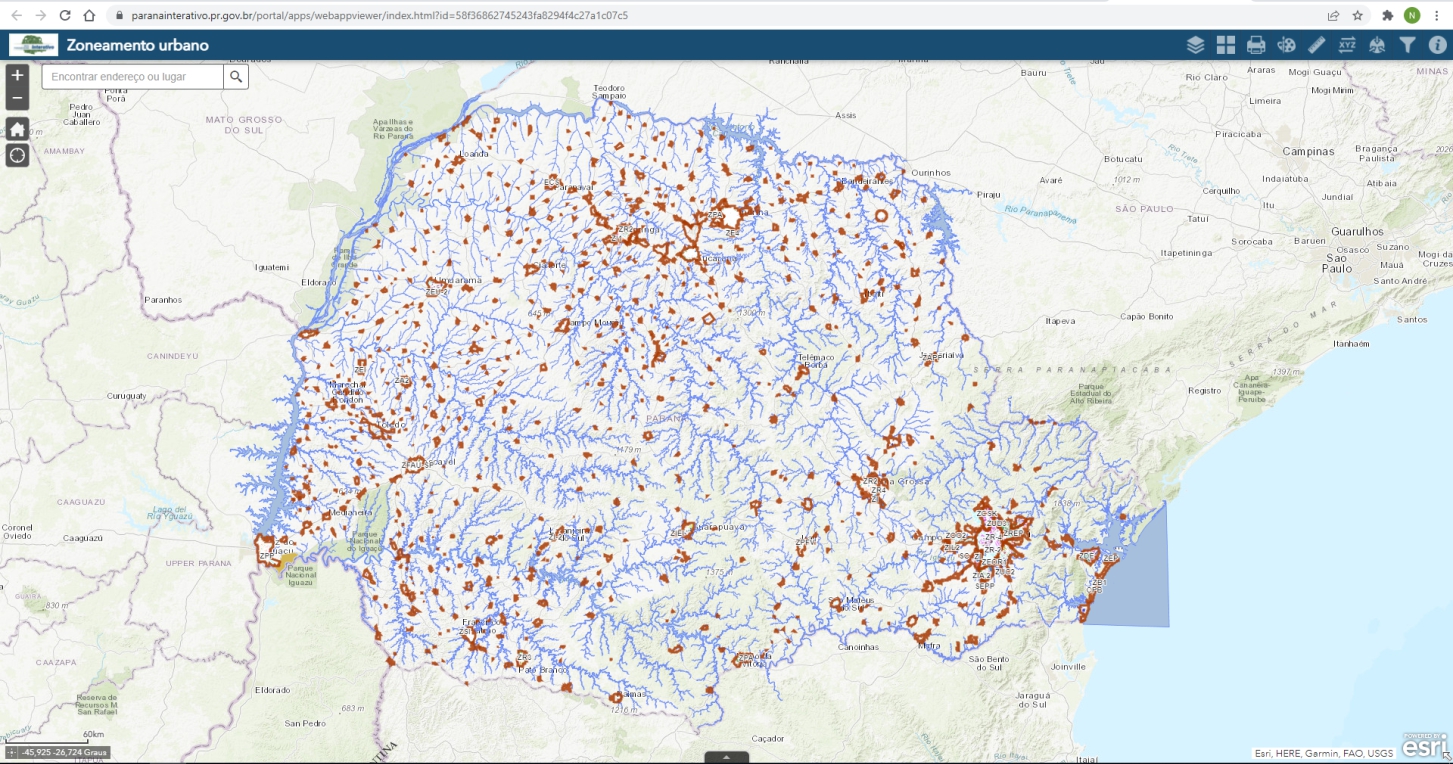
Task: Expand the bottom attribute table panel
Action: coord(727,757)
